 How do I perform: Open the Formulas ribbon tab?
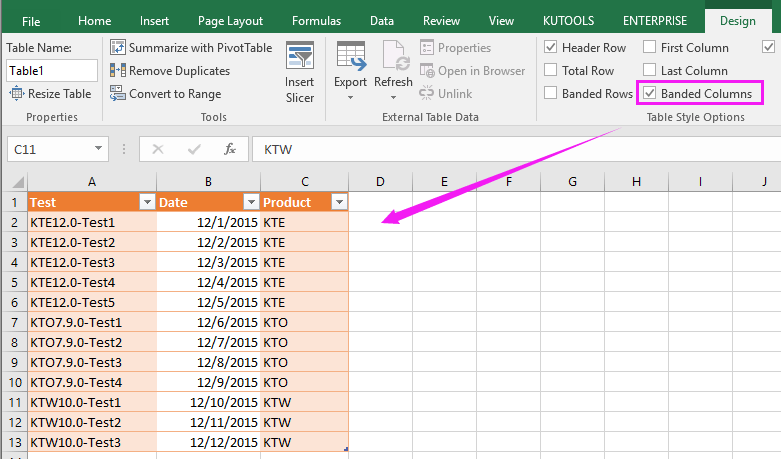(316, 20)
